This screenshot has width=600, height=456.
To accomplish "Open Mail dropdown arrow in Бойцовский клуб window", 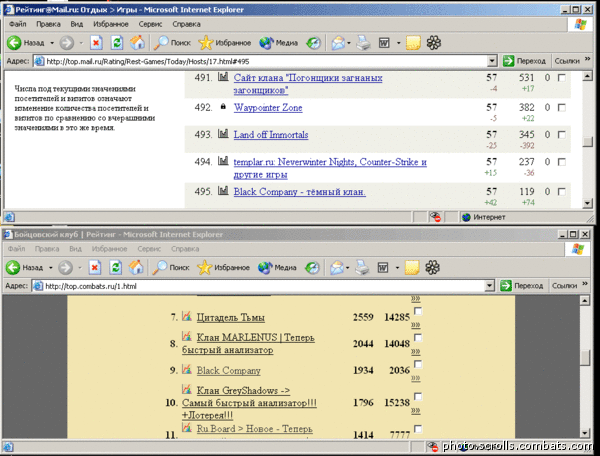I will [347, 267].
